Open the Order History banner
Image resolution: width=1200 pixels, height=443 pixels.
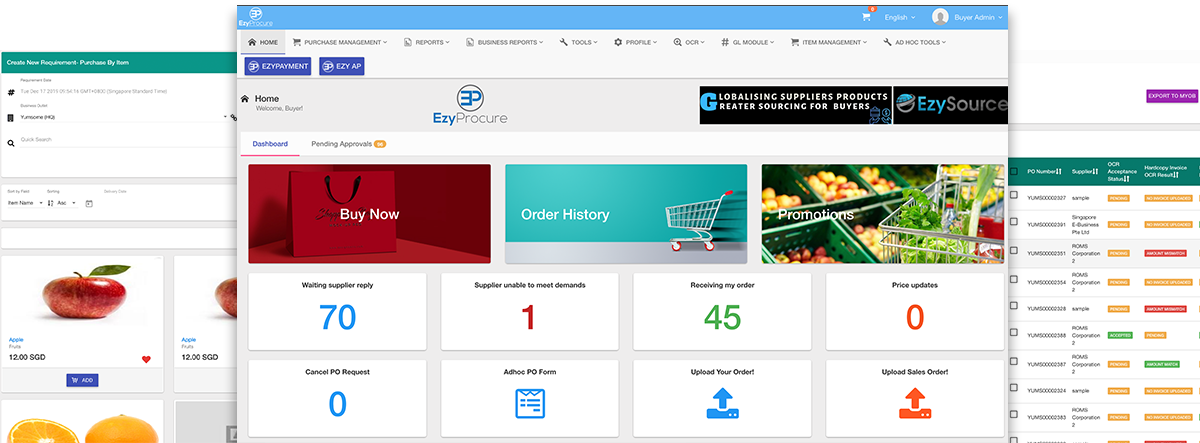[626, 214]
